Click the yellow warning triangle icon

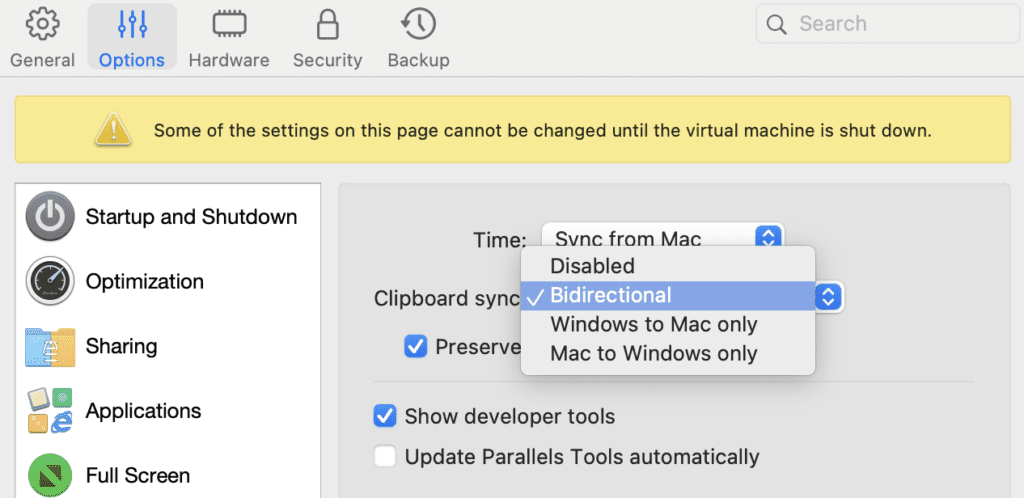(113, 129)
